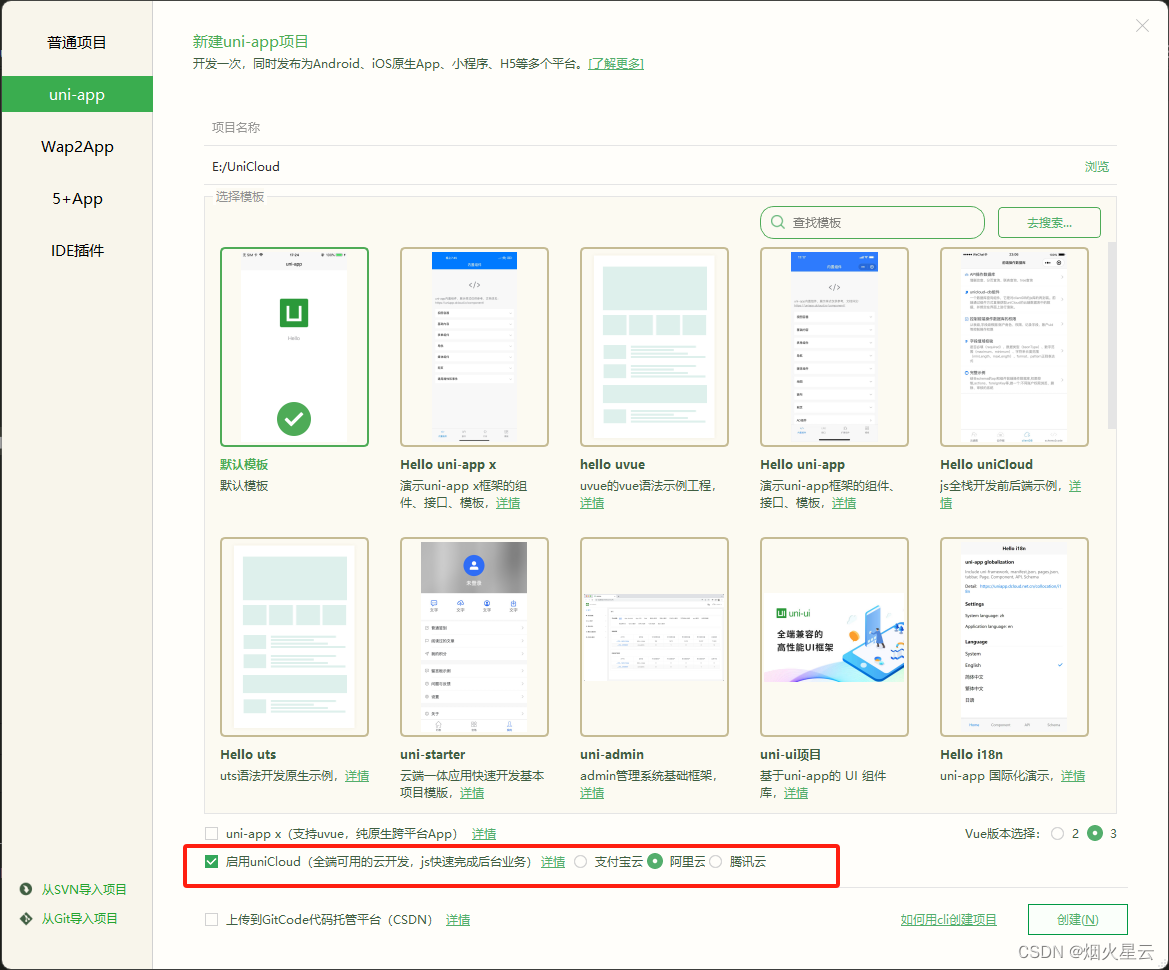Image resolution: width=1169 pixels, height=970 pixels.
Task: Close the new project dialog
Action: coord(1142,26)
